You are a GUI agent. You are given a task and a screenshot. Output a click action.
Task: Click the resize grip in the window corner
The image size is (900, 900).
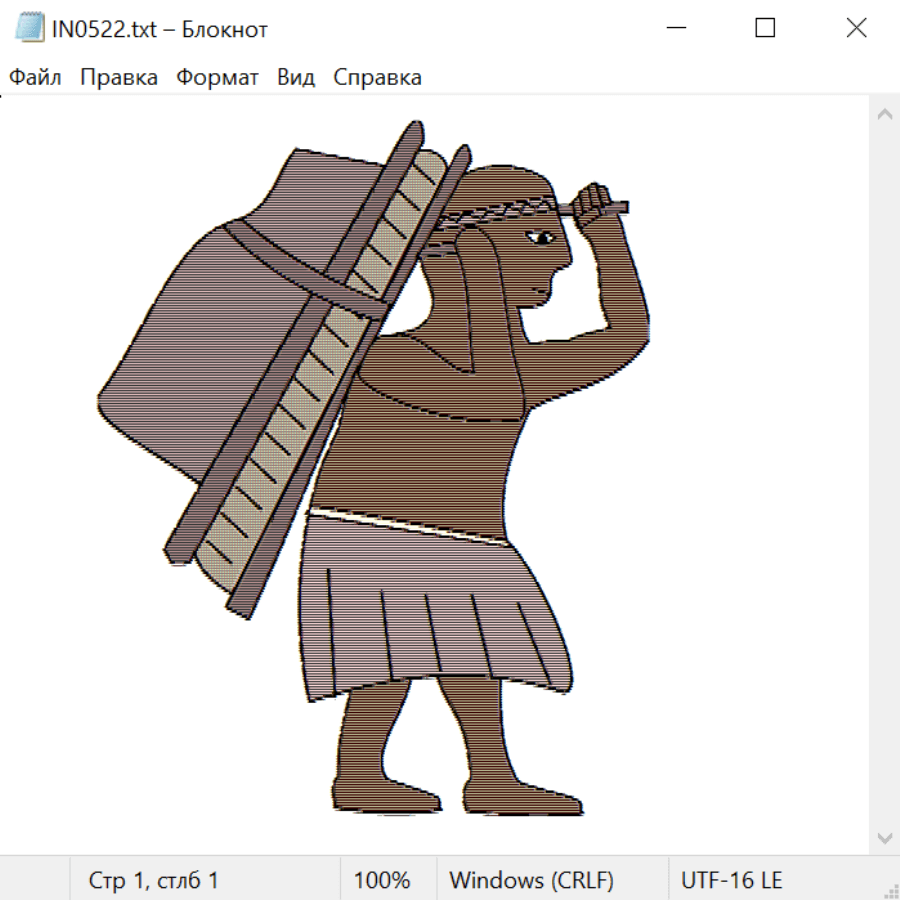click(890, 890)
